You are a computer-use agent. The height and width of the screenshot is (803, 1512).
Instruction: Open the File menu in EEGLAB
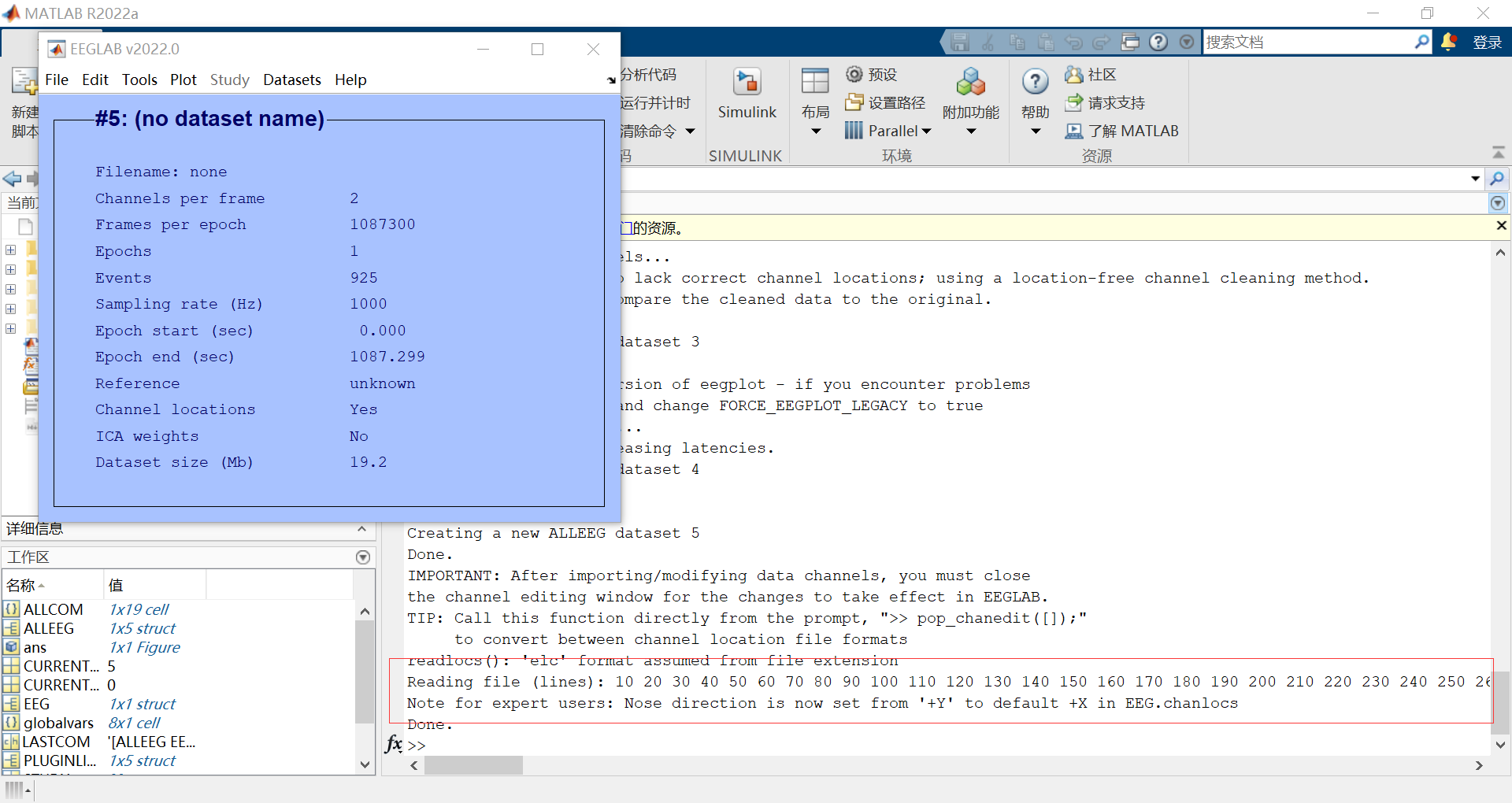tap(57, 80)
